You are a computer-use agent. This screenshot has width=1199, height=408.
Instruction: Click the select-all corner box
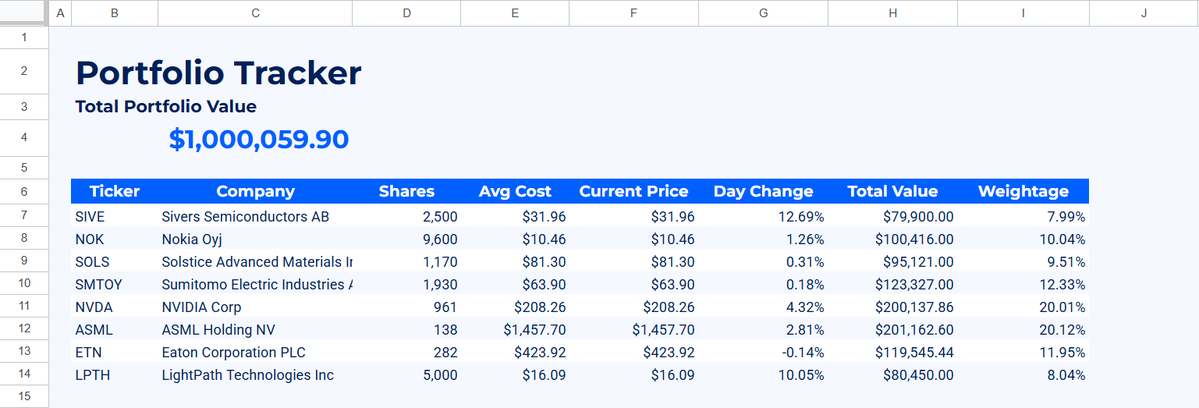(x=24, y=13)
